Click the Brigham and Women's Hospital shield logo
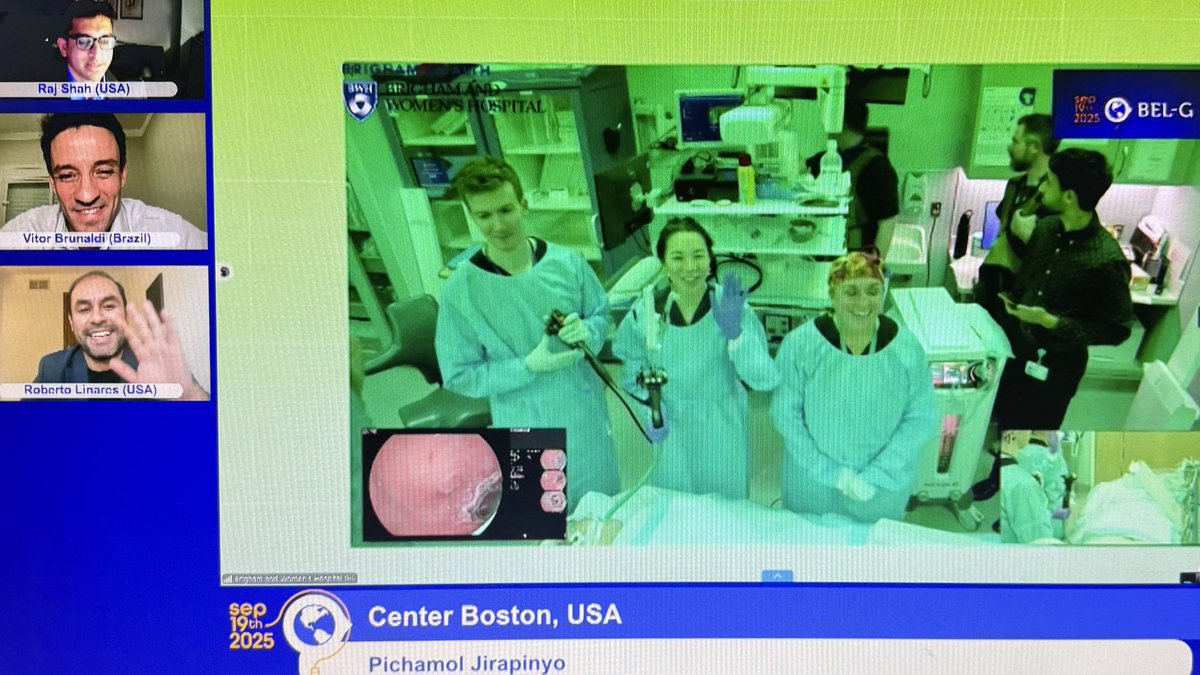The image size is (1200, 675). [x=359, y=100]
